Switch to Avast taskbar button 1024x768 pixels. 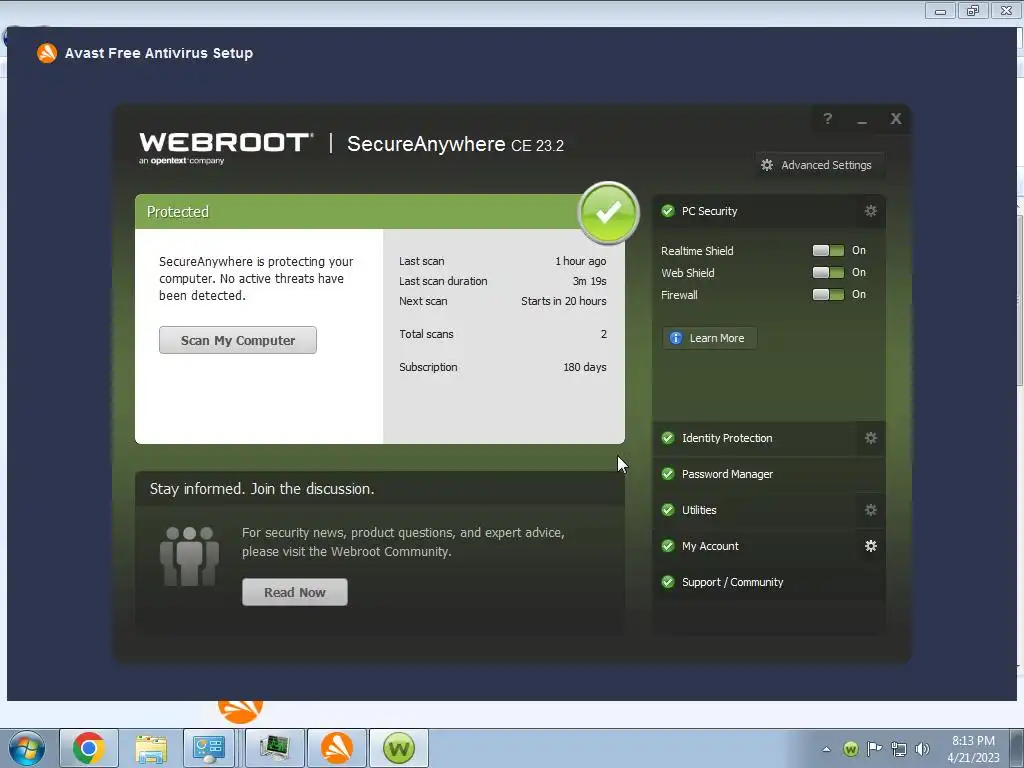[337, 748]
